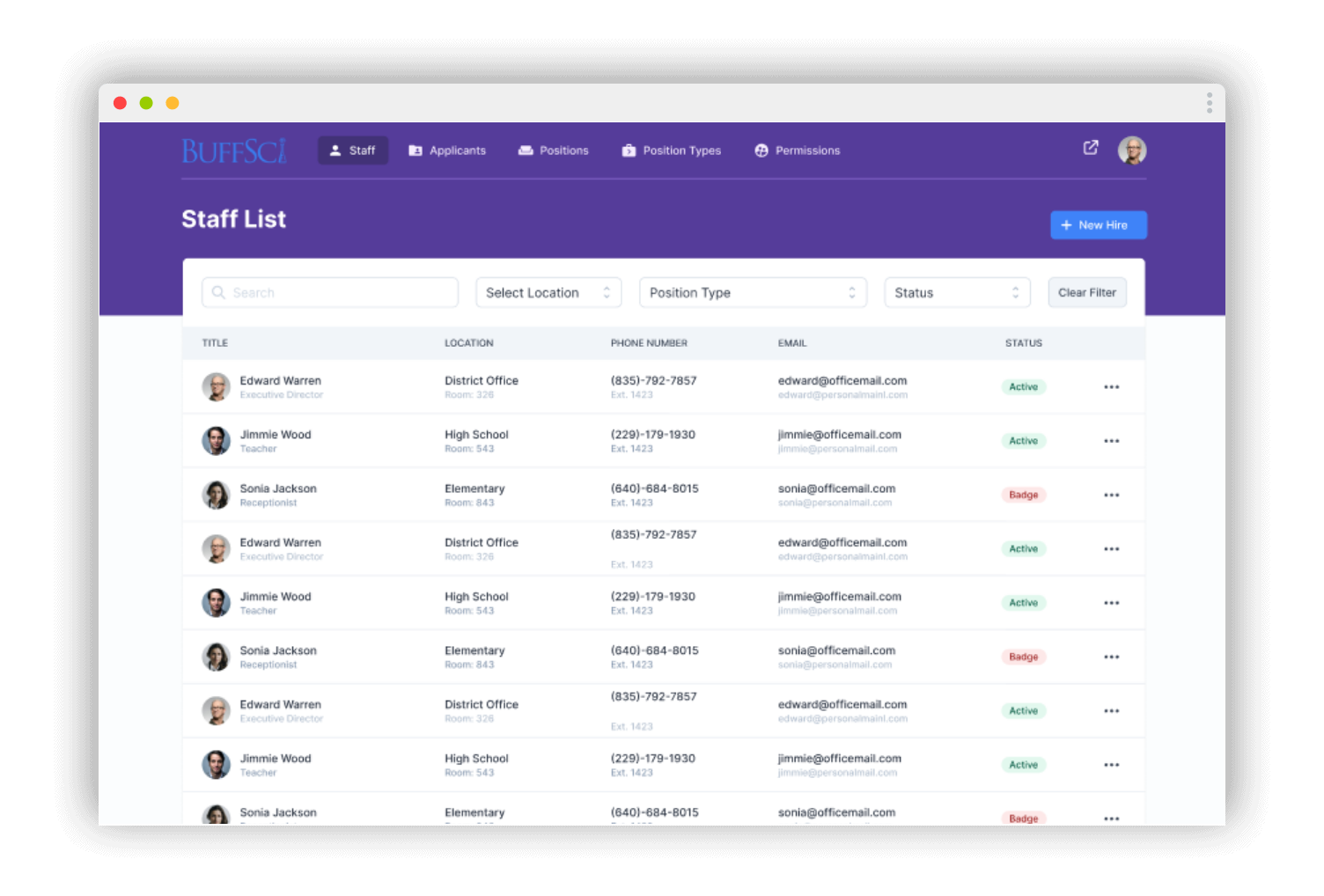Click the New Hire button
The height and width of the screenshot is (896, 1324).
click(1098, 225)
